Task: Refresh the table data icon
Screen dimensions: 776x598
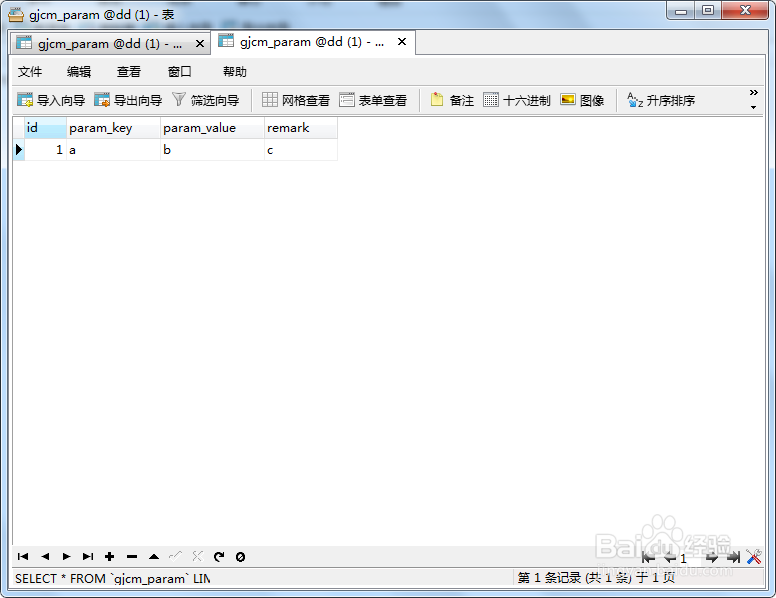Action: 219,556
